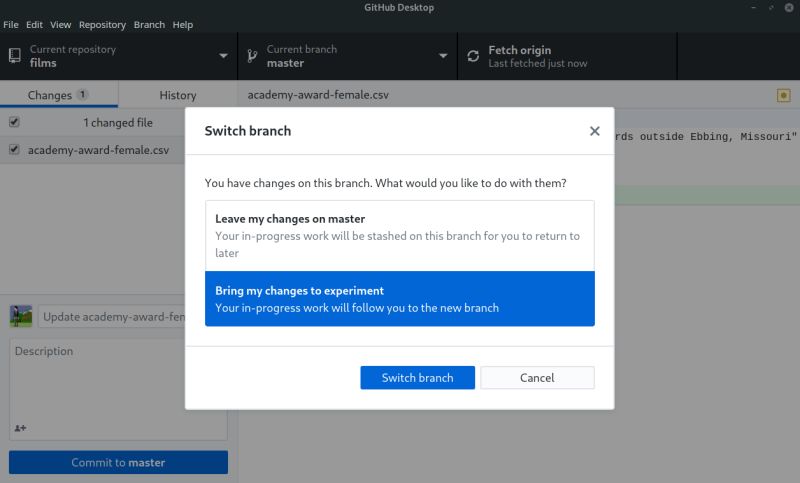The width and height of the screenshot is (800, 483).
Task: Select 'Leave my changes on master' option
Action: point(399,236)
